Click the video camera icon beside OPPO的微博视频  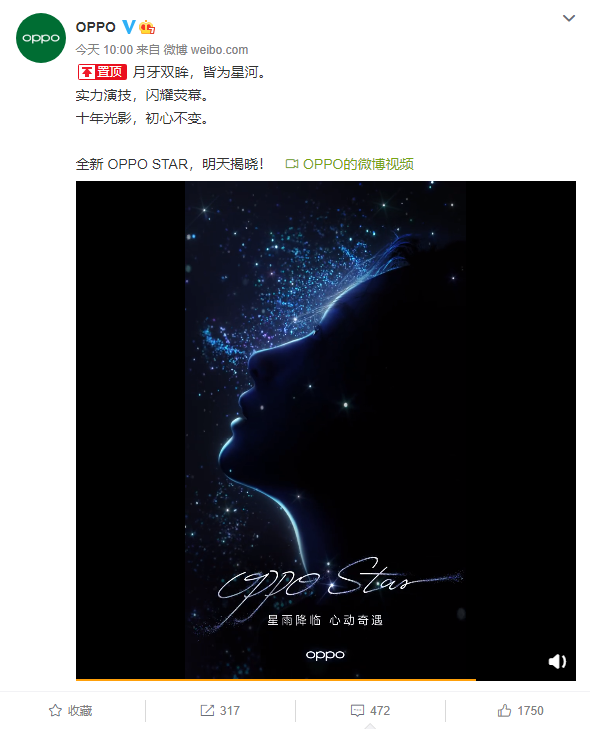(292, 164)
